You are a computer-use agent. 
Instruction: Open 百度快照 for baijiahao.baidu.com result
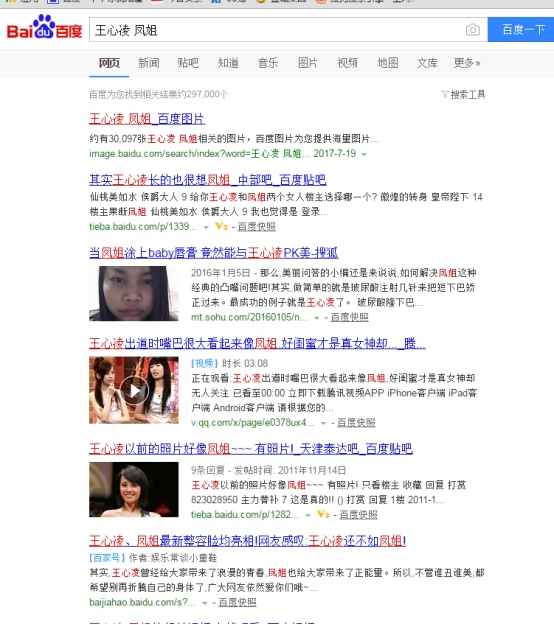click(238, 602)
